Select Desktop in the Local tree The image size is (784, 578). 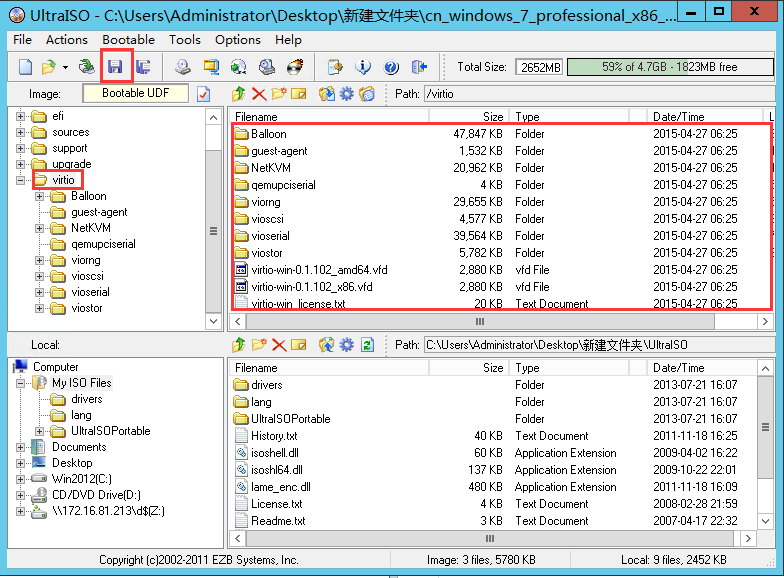(72, 463)
